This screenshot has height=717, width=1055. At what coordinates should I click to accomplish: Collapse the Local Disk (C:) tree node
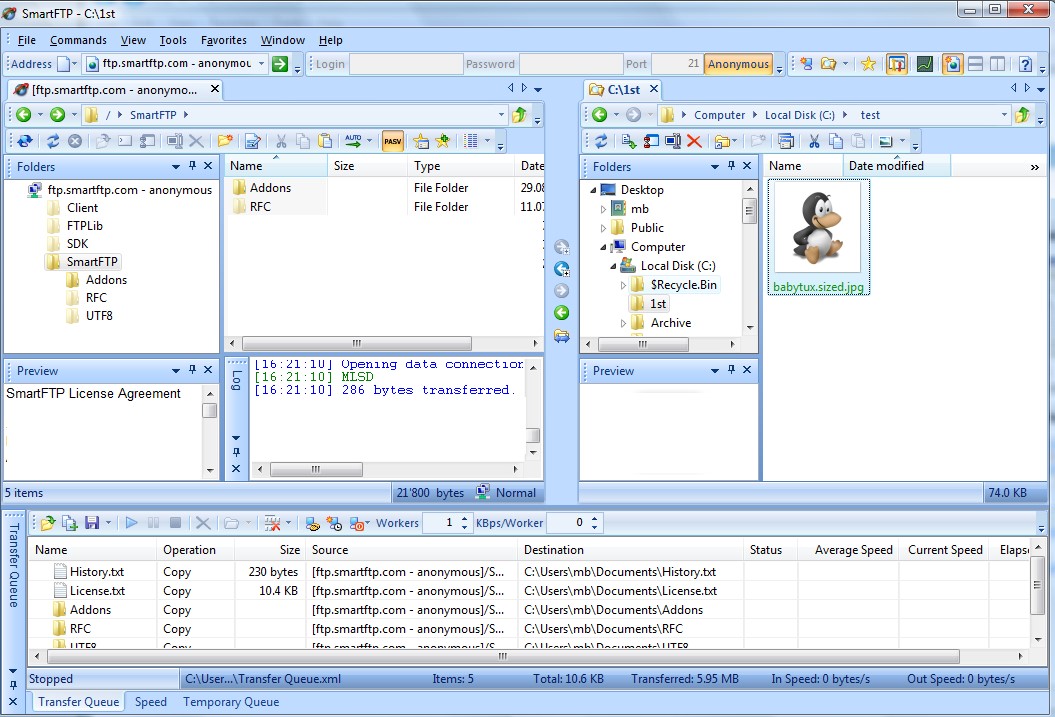(x=614, y=266)
